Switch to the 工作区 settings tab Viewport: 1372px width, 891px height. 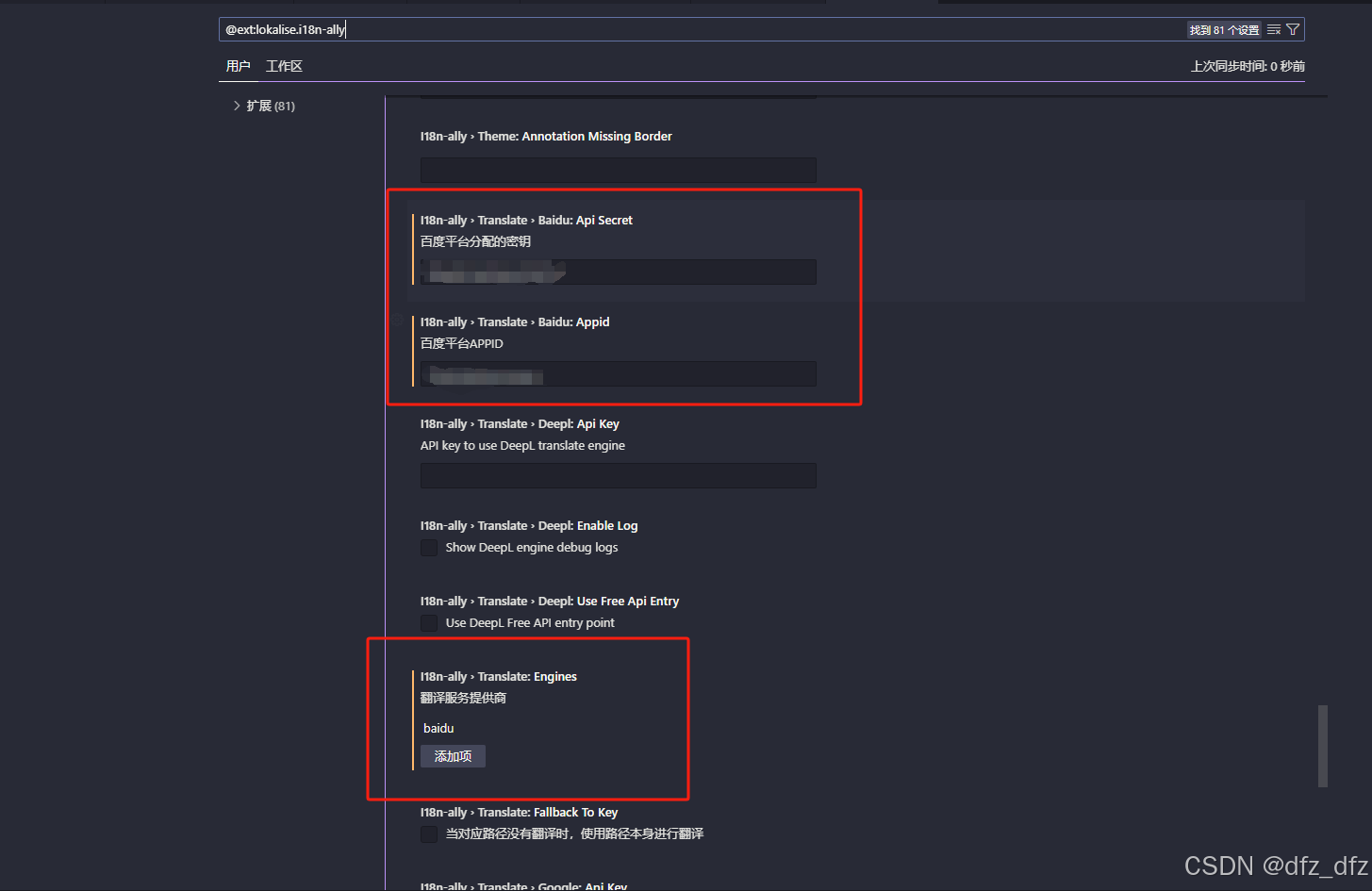(x=284, y=66)
